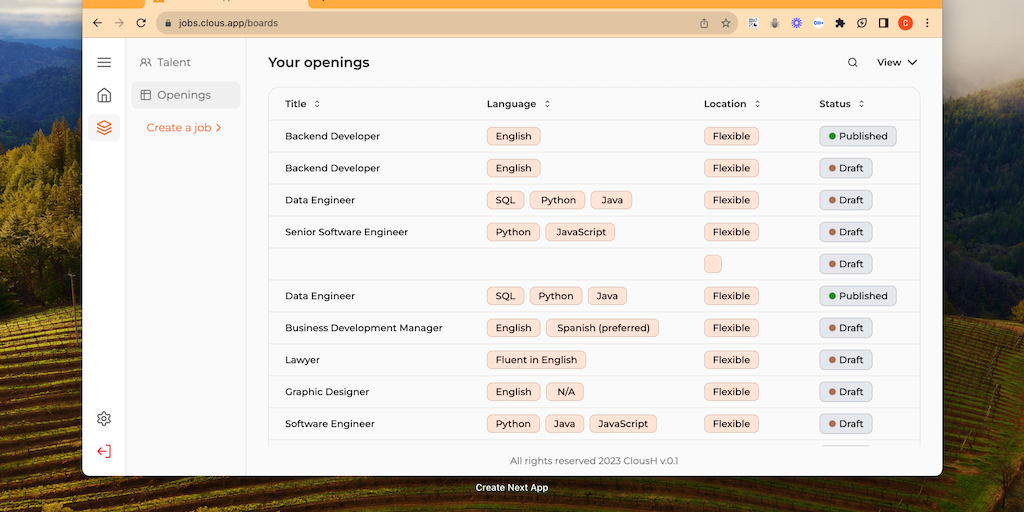Open the hamburger menu in sidebar
This screenshot has width=1024, height=512.
coord(104,62)
